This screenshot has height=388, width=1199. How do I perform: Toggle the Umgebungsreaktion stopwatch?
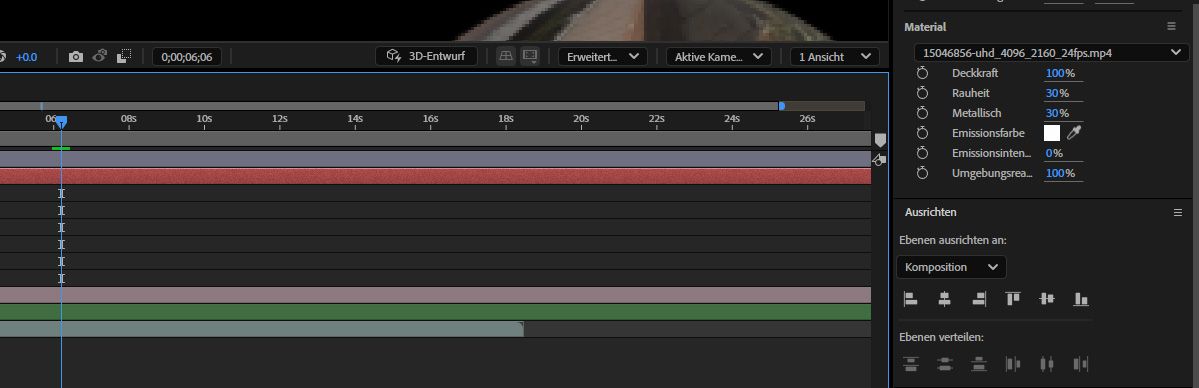(x=922, y=173)
